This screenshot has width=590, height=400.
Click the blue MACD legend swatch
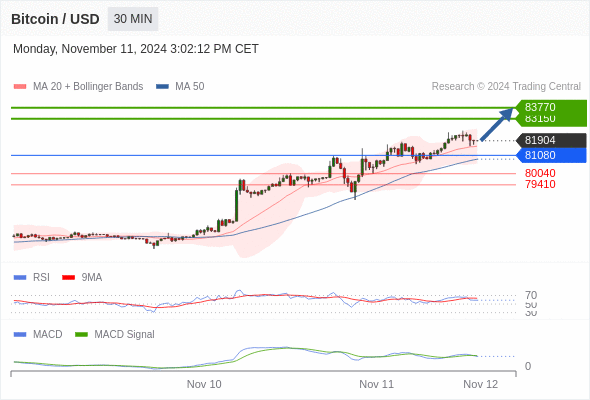[20, 335]
